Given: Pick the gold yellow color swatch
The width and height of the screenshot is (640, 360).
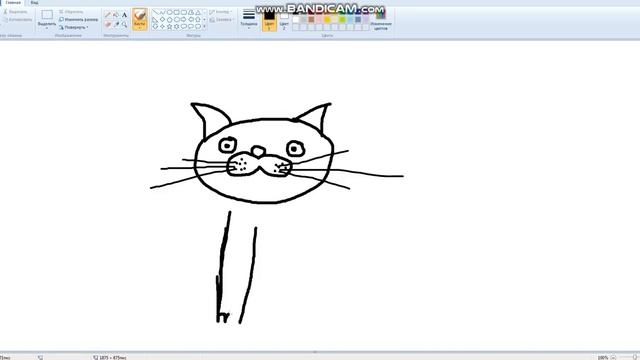Looking at the screenshot, I should click(327, 19).
